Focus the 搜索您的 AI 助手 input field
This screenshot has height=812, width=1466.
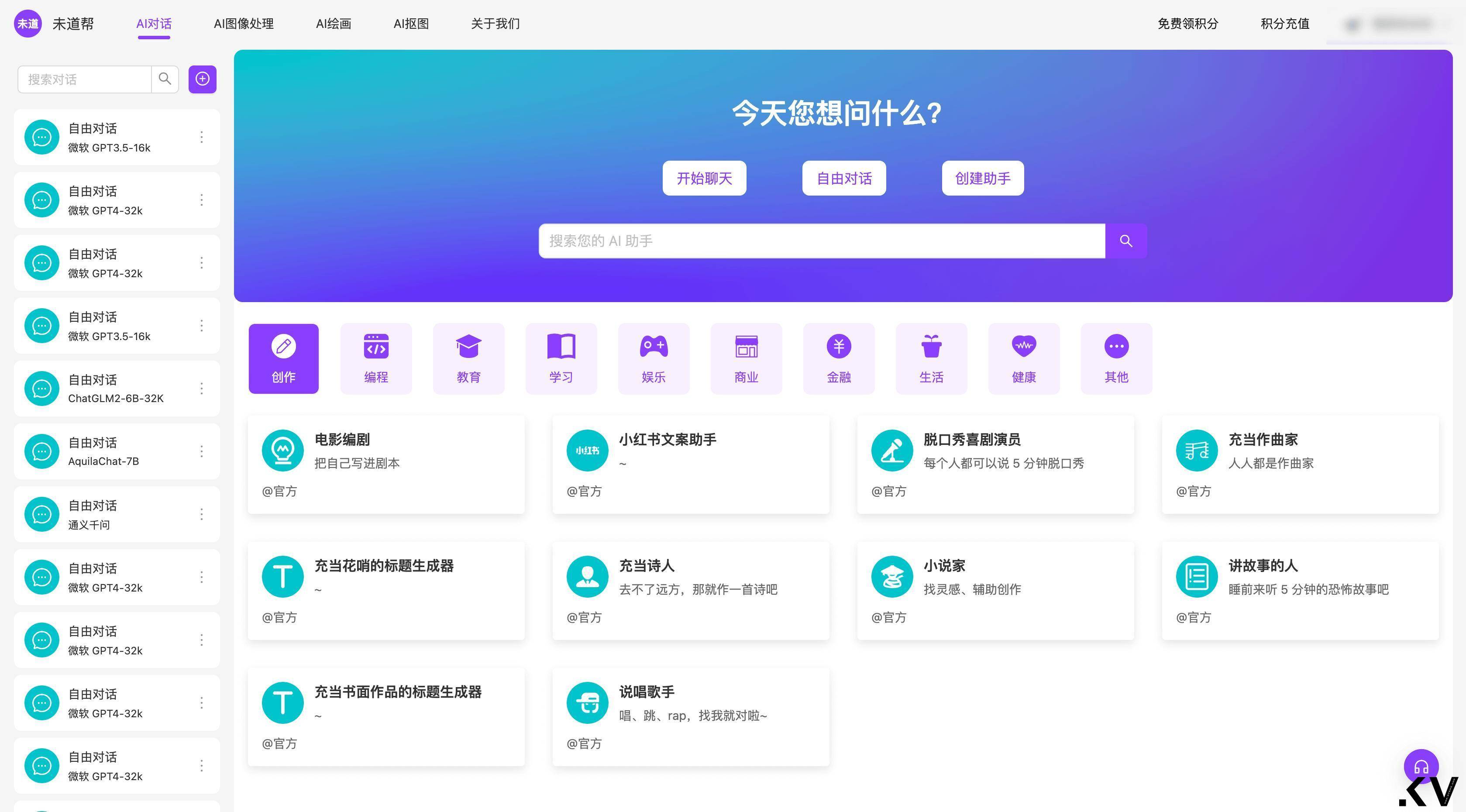(822, 241)
